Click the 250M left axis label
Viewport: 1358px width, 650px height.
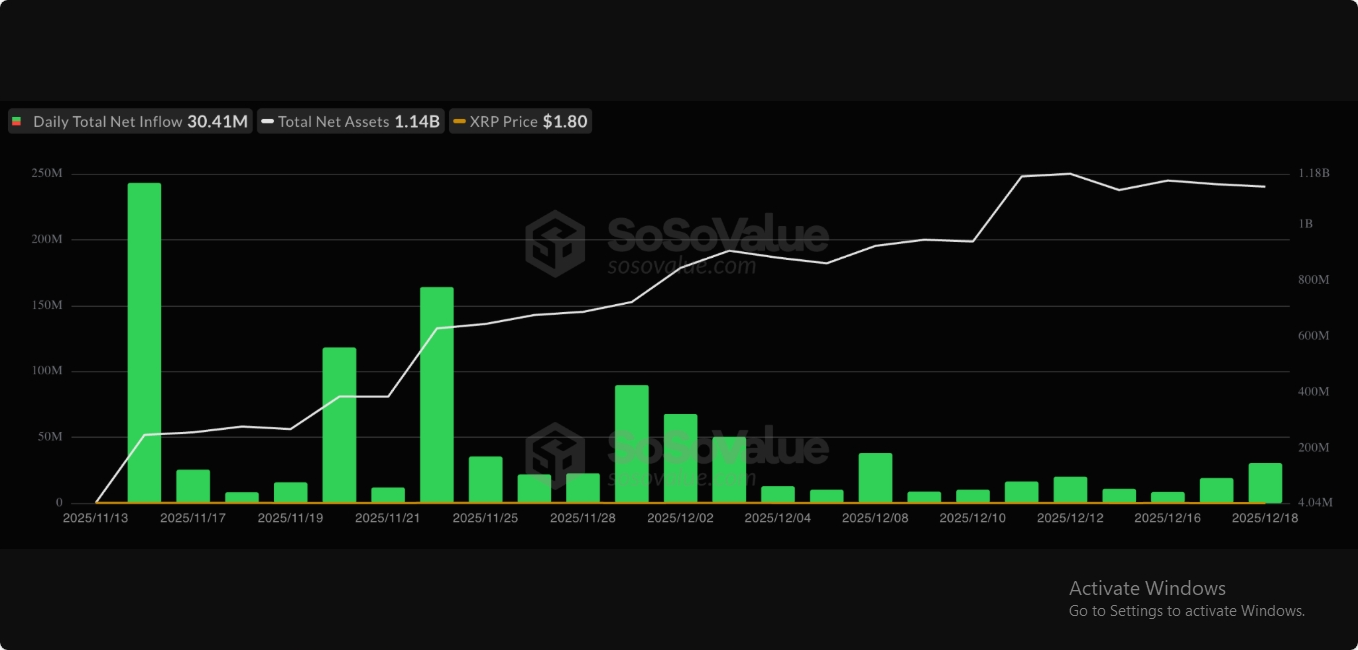coord(46,174)
